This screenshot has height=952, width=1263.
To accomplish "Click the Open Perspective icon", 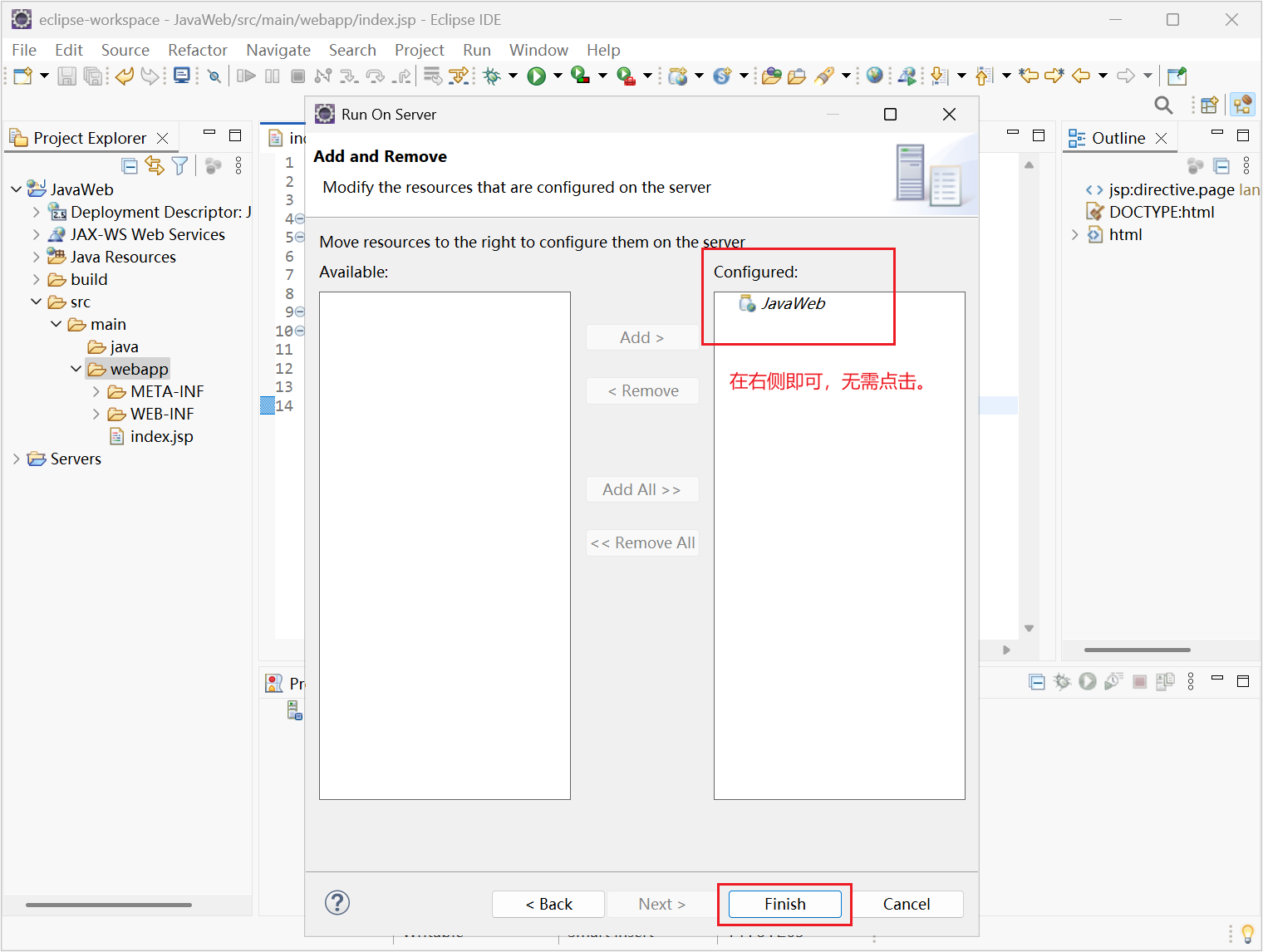I will tap(1210, 105).
